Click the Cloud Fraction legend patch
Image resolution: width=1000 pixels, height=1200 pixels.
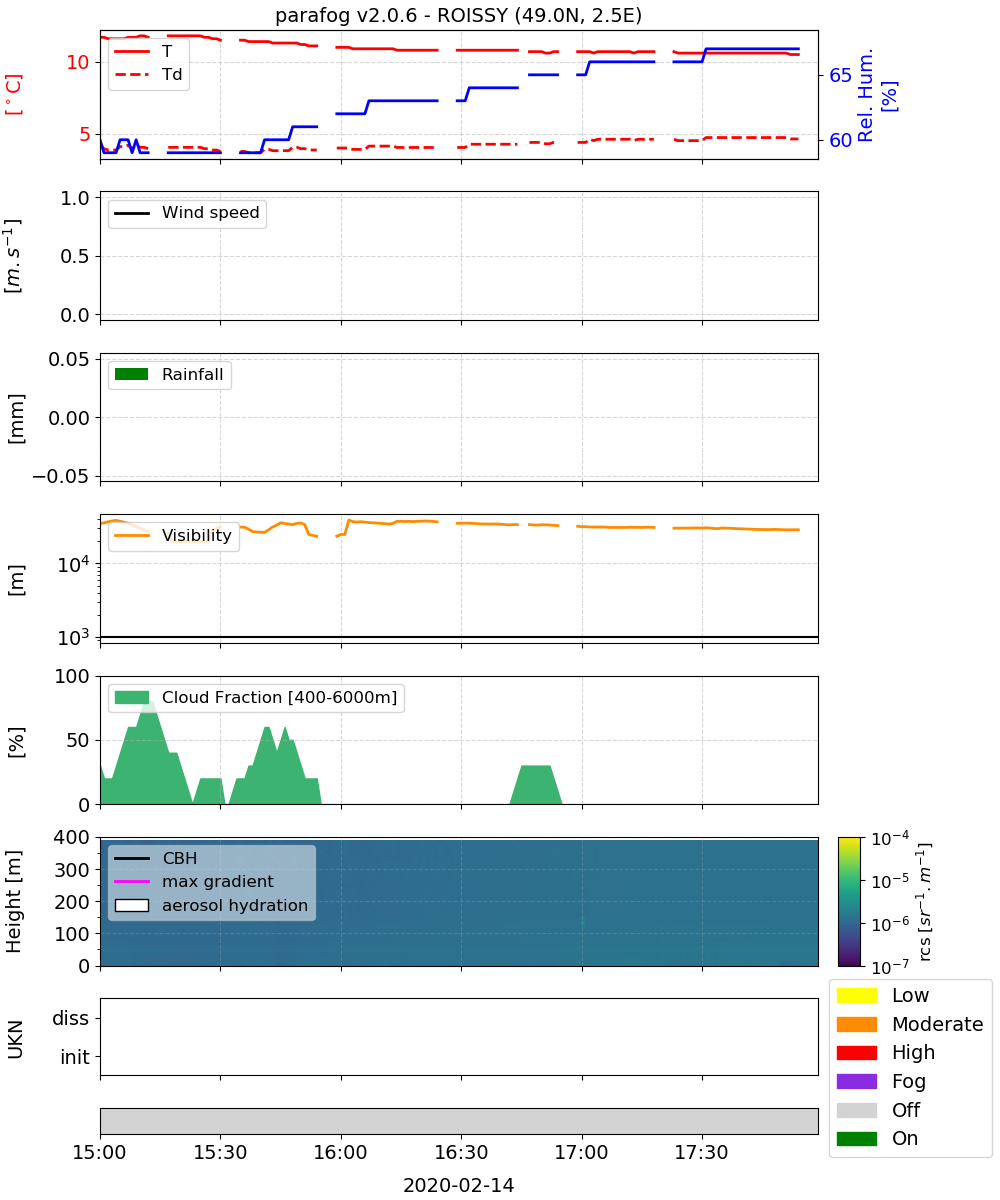(132, 697)
